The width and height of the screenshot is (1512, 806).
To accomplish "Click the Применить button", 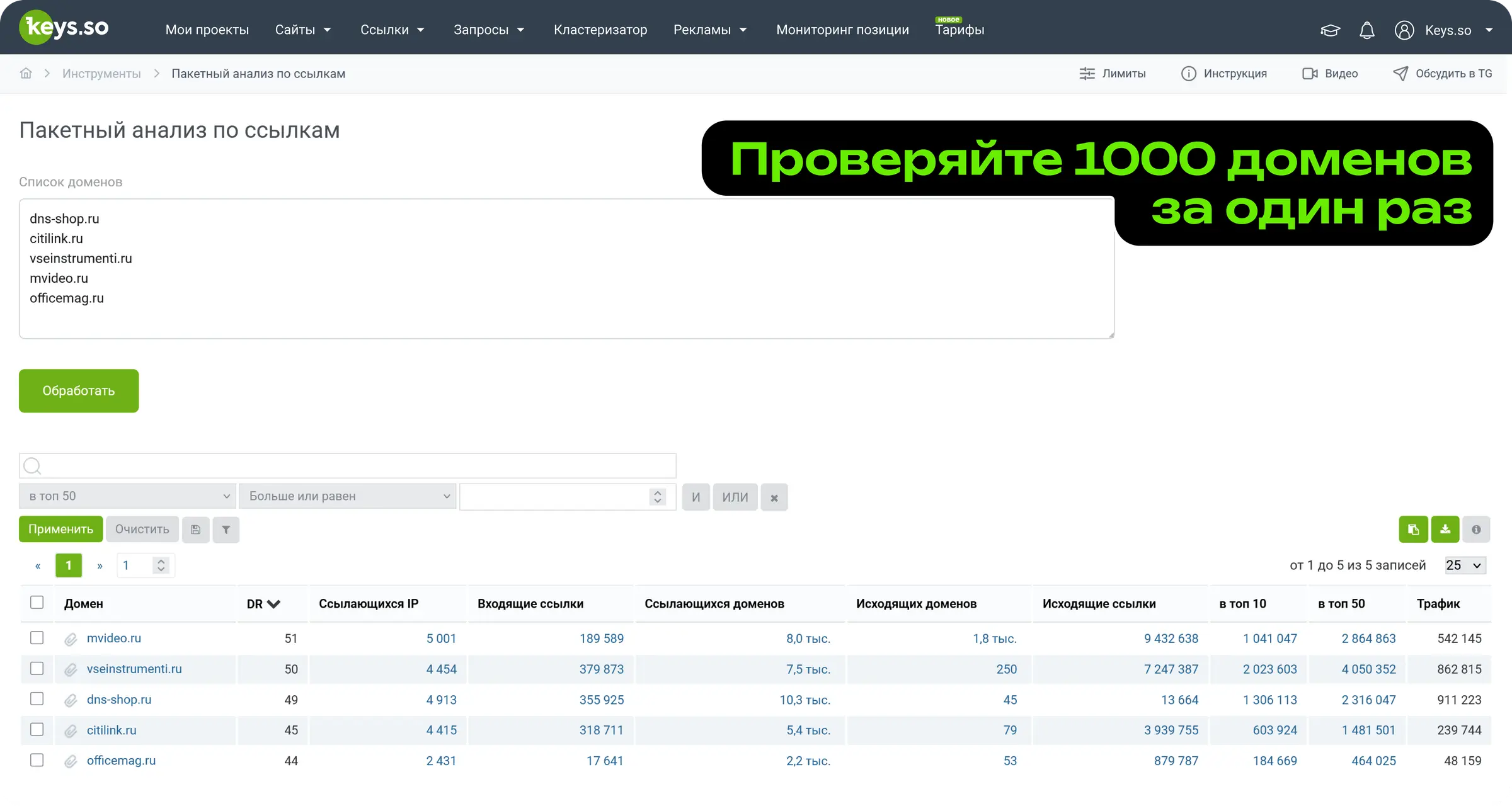I will pyautogui.click(x=60, y=530).
